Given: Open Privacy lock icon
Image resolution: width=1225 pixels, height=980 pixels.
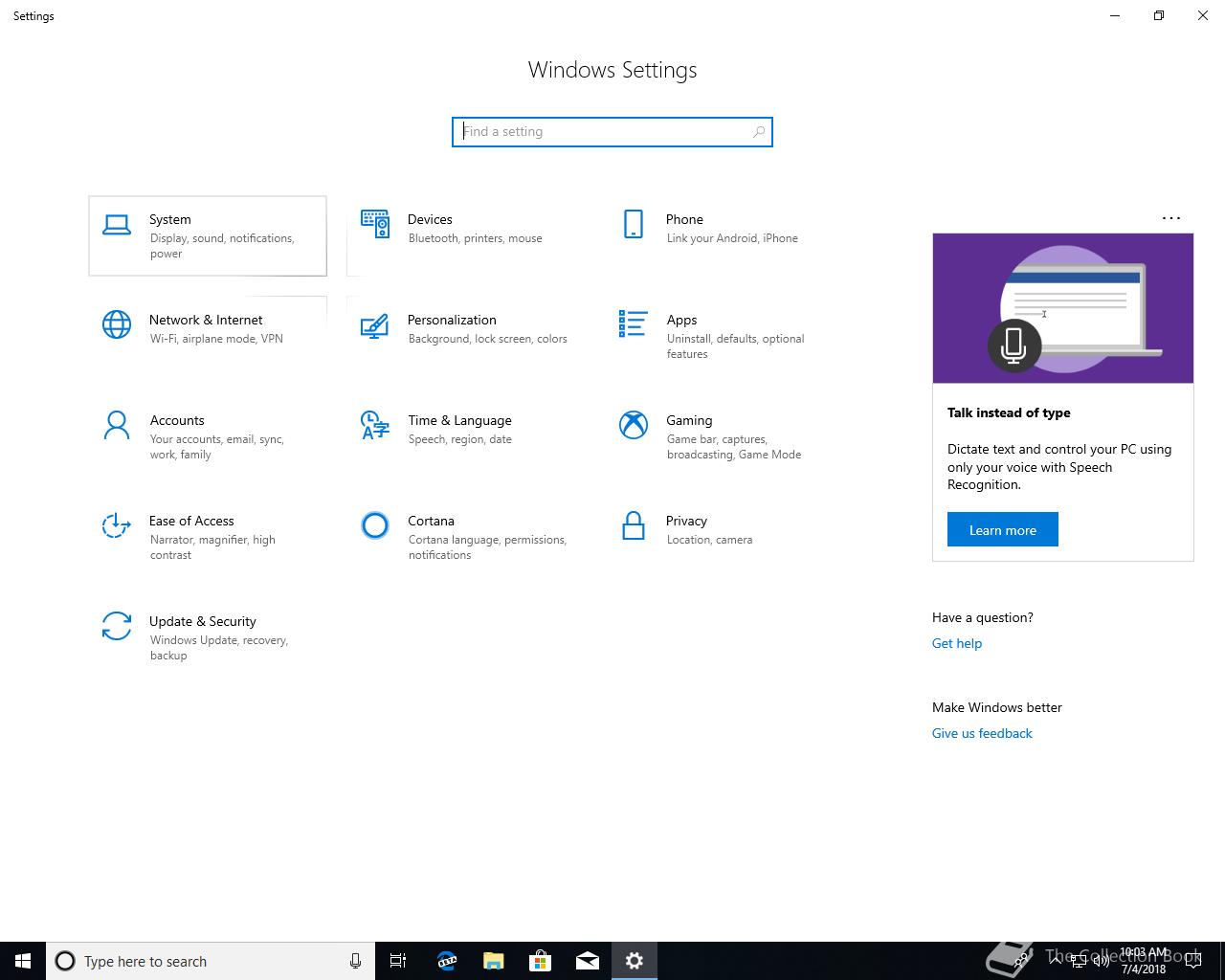Looking at the screenshot, I should point(633,525).
